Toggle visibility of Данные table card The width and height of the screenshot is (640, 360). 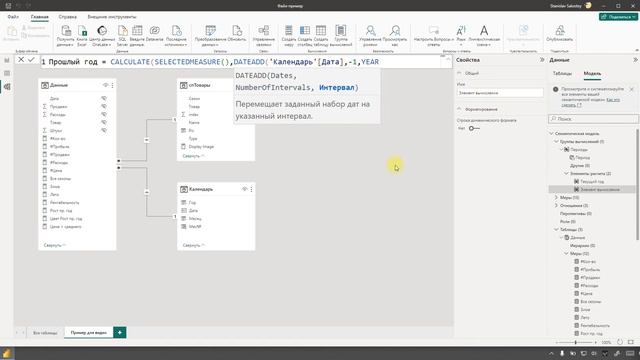[105, 85]
